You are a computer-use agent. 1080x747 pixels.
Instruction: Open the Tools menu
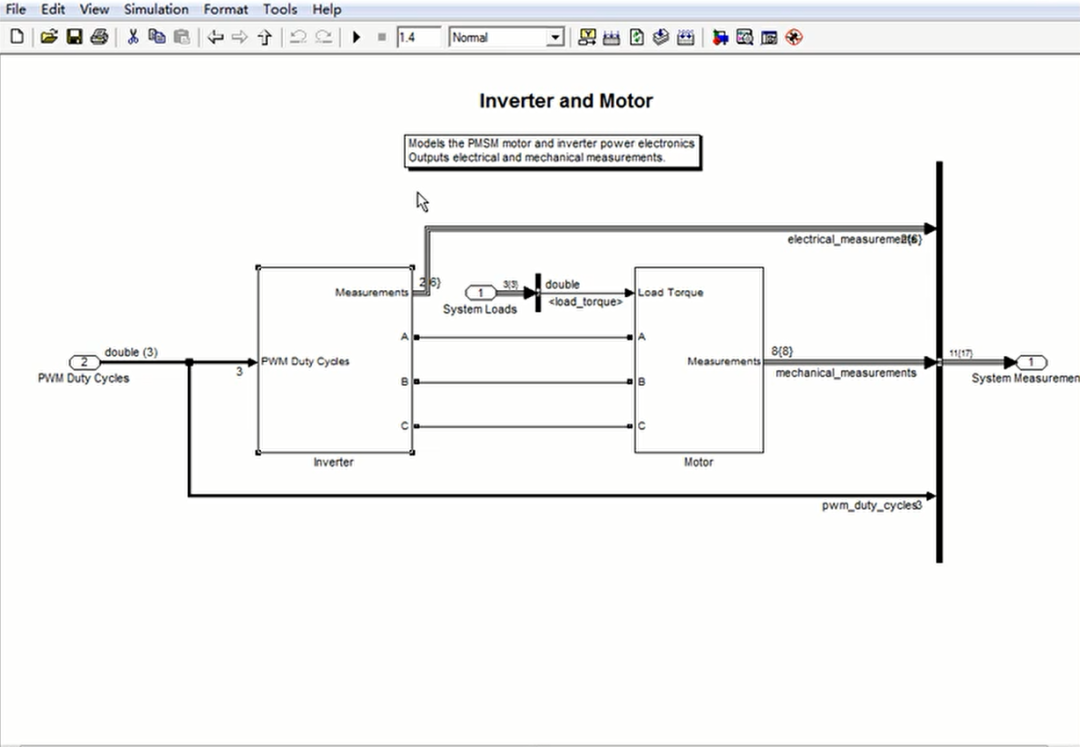280,10
